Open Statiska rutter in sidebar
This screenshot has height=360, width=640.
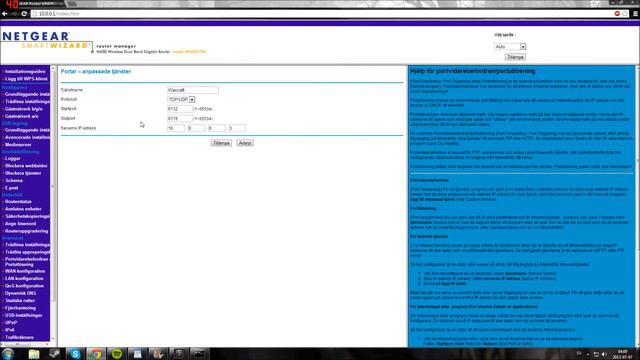20,300
